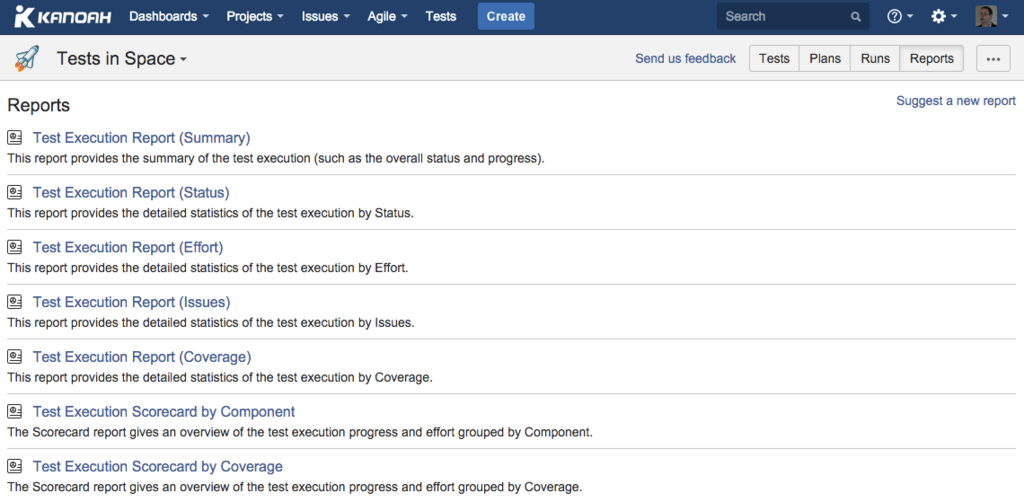Click the icon beside Test Execution Report (Summary)
Image resolution: width=1024 pixels, height=502 pixels.
[14, 138]
